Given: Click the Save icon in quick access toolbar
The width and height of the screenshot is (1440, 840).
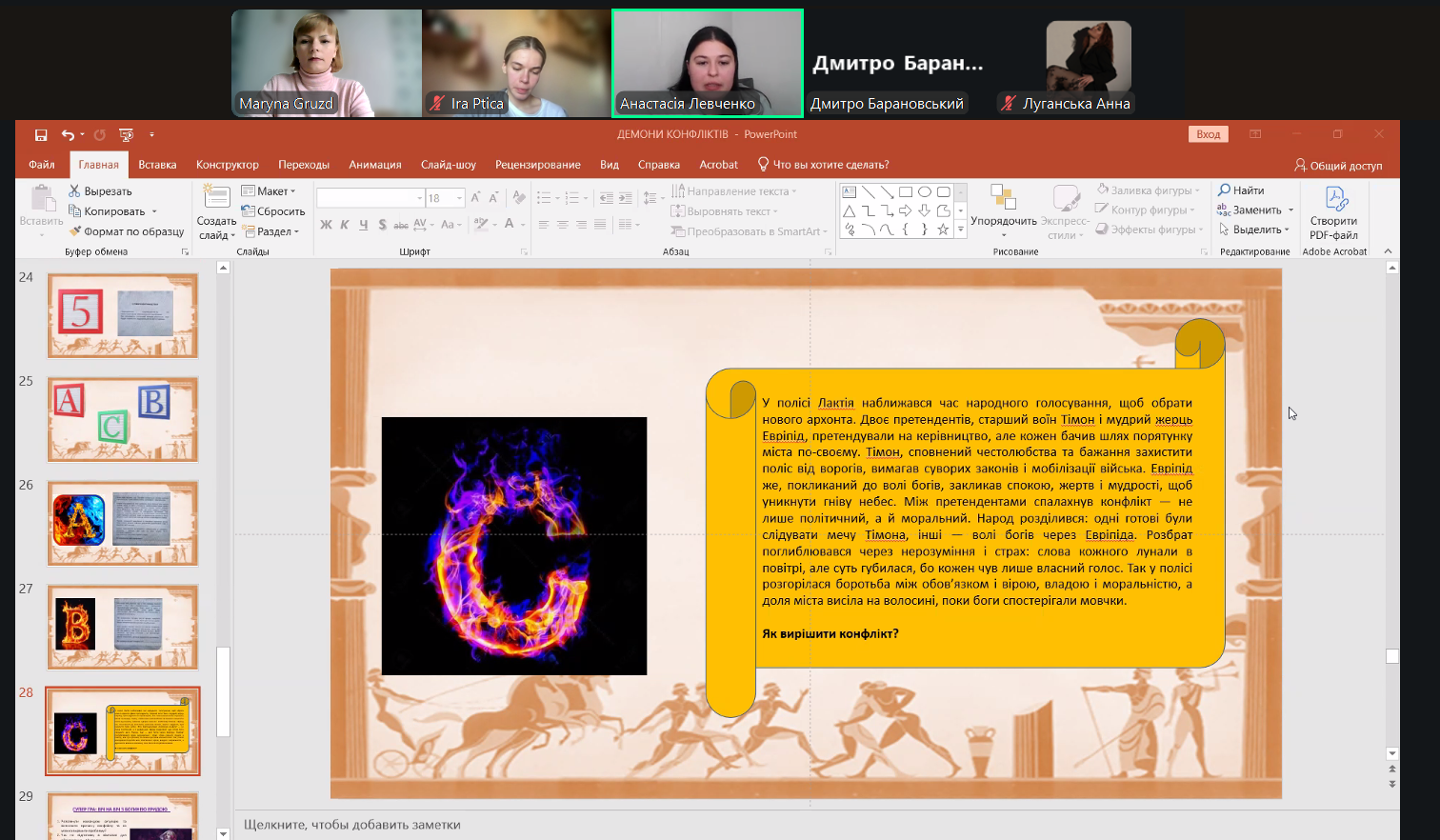Looking at the screenshot, I should pyautogui.click(x=41, y=135).
